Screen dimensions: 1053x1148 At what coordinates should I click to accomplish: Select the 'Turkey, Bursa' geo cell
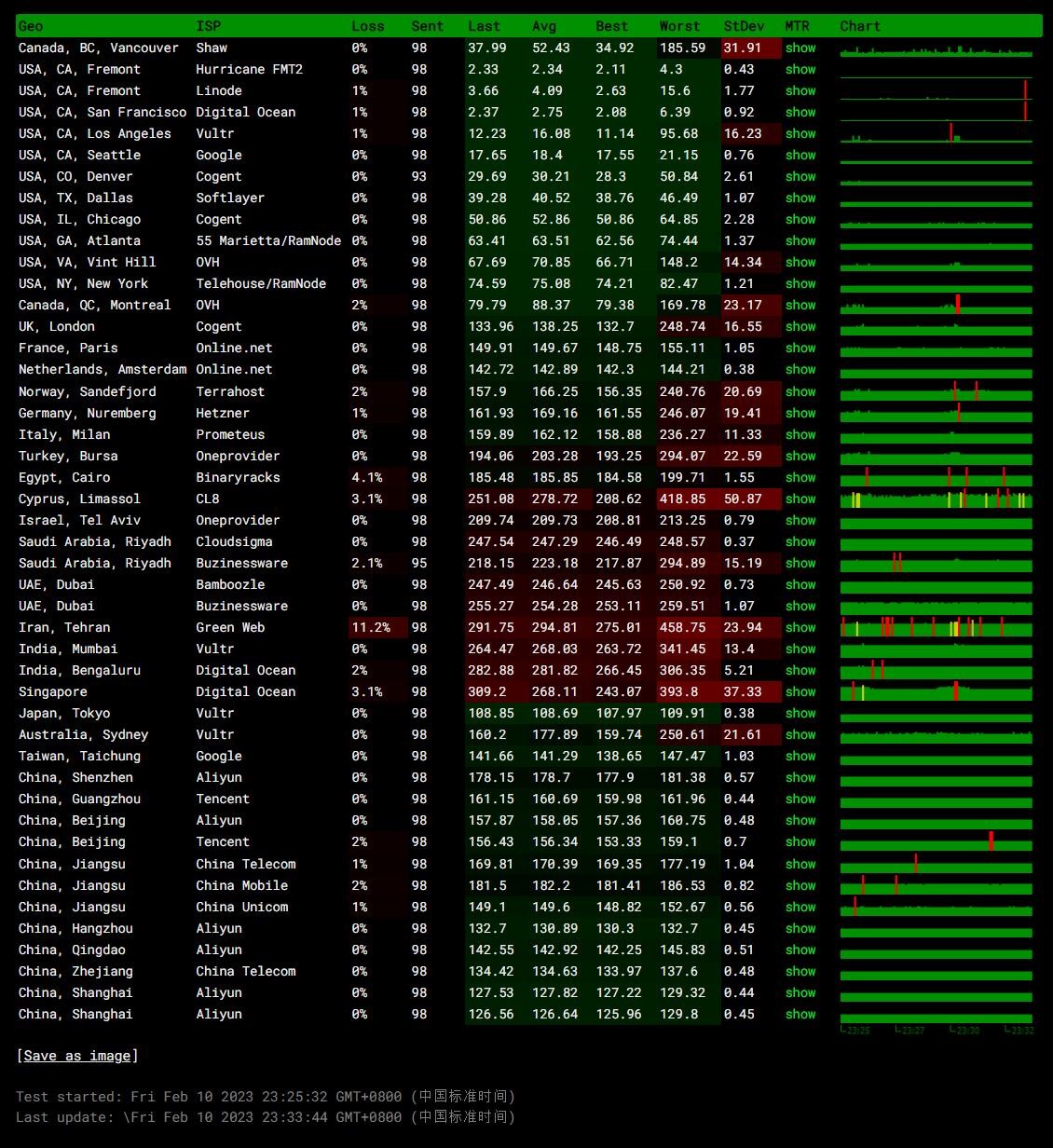click(x=68, y=456)
